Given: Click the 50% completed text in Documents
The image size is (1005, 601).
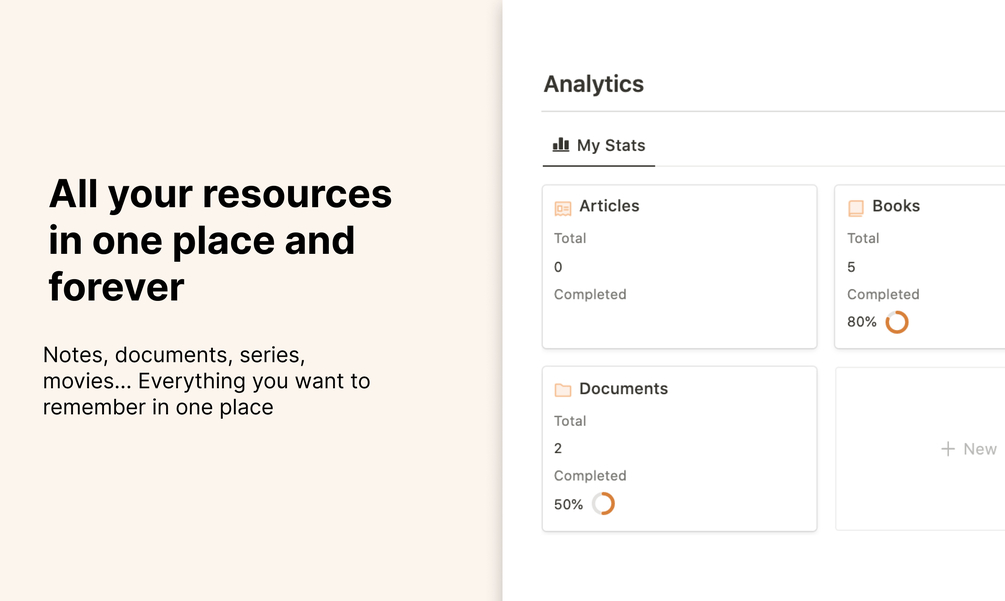Looking at the screenshot, I should 569,505.
